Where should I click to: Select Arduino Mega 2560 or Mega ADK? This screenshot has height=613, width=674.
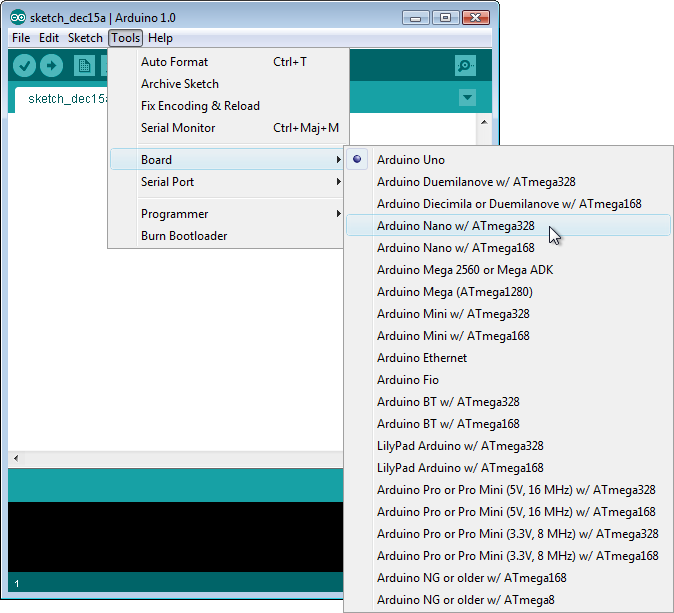pyautogui.click(x=509, y=270)
